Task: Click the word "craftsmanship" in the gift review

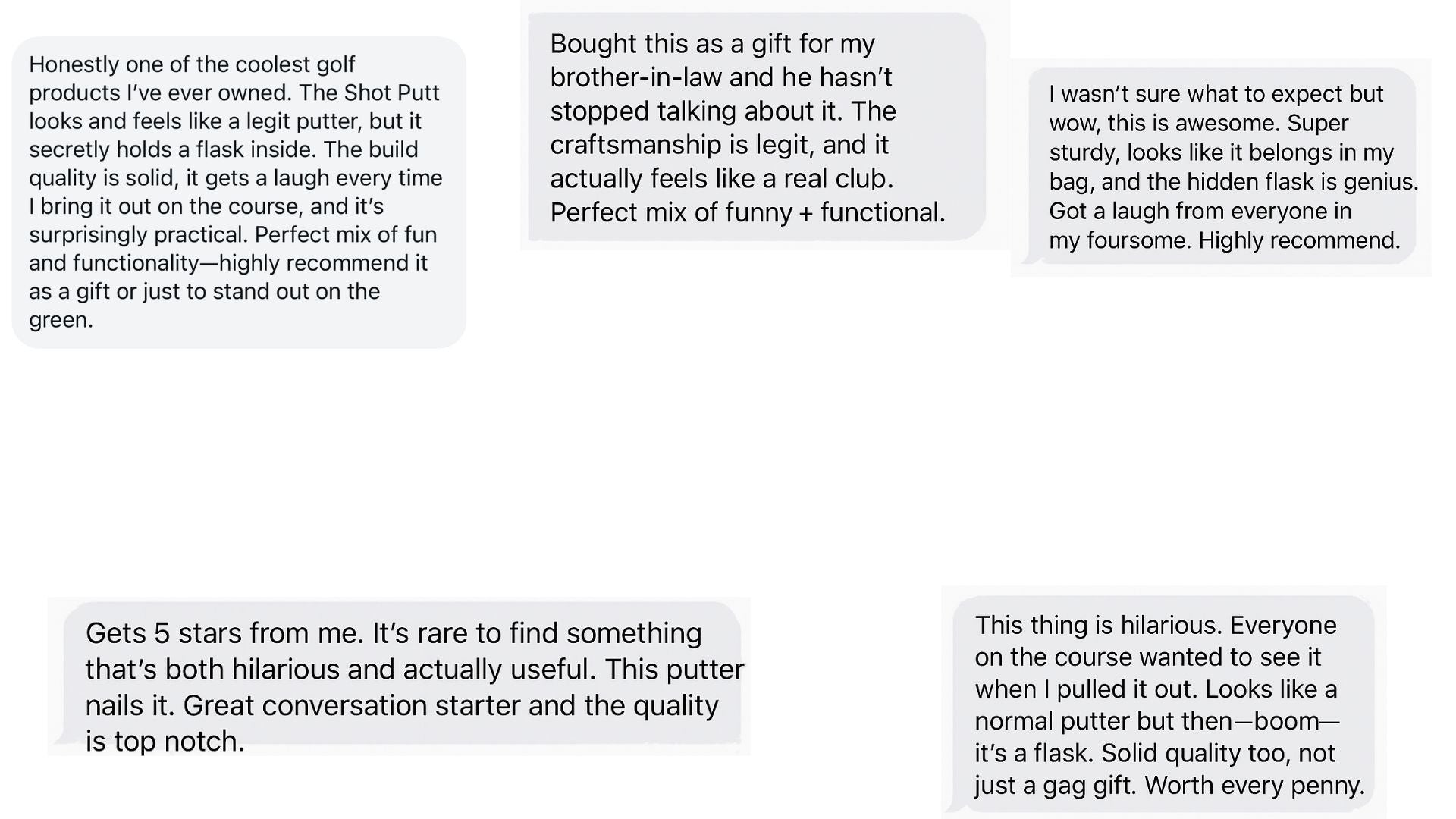Action: tap(635, 145)
